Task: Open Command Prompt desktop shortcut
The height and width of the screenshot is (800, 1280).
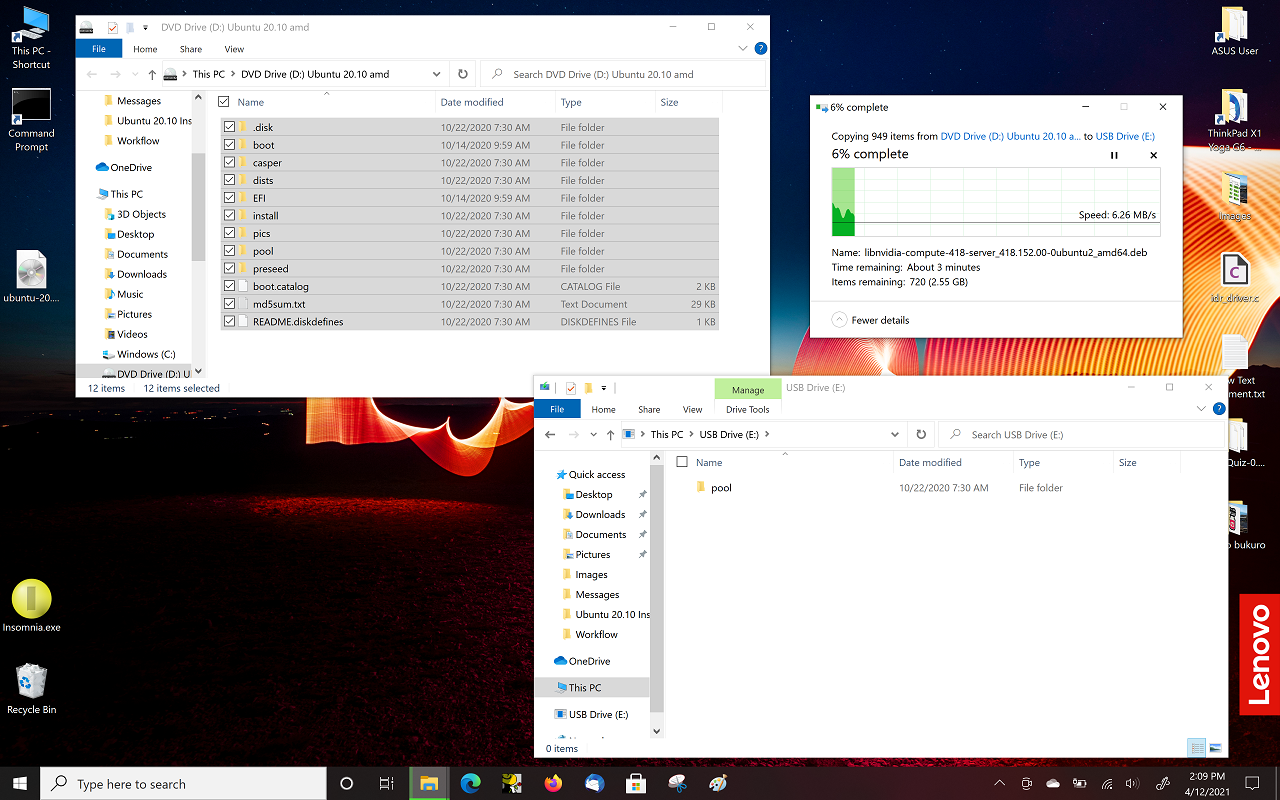Action: click(x=31, y=121)
